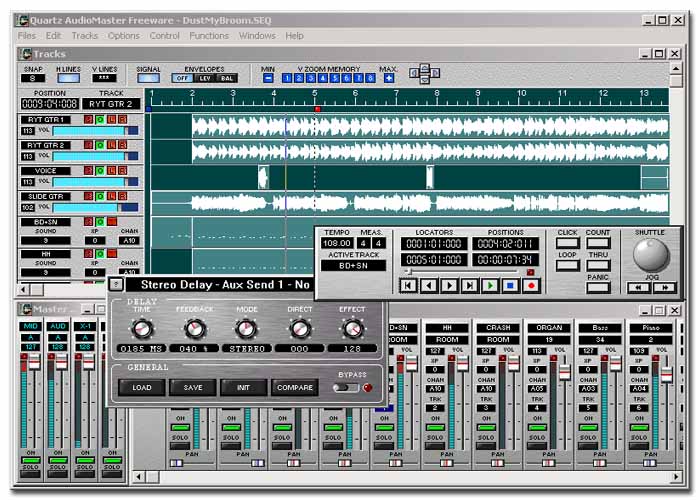Open the CHAN field A10 of the BD+SN track
Viewport: 700px width, 500px height.
click(129, 241)
